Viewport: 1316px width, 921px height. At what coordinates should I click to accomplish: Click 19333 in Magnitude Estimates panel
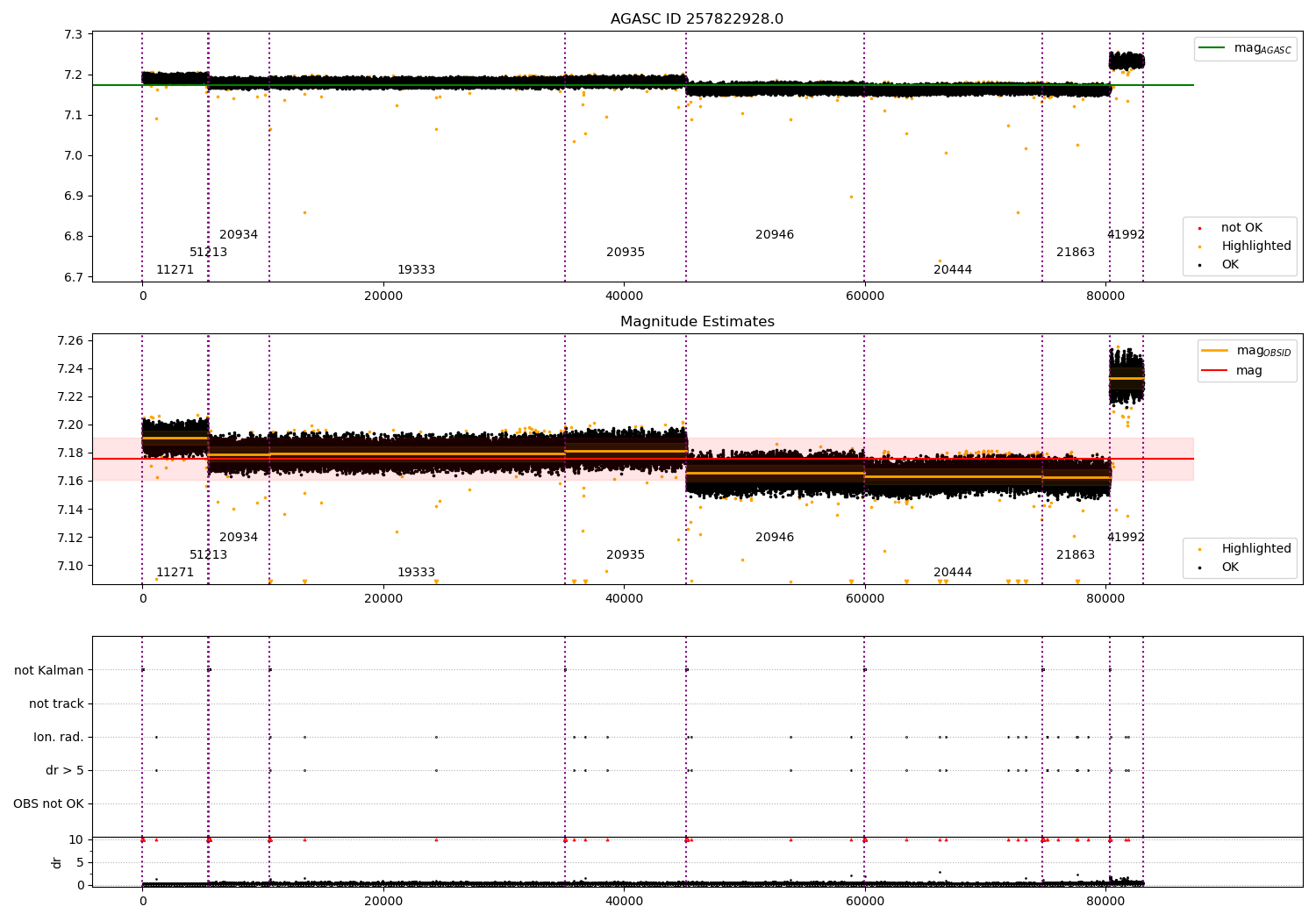(416, 573)
